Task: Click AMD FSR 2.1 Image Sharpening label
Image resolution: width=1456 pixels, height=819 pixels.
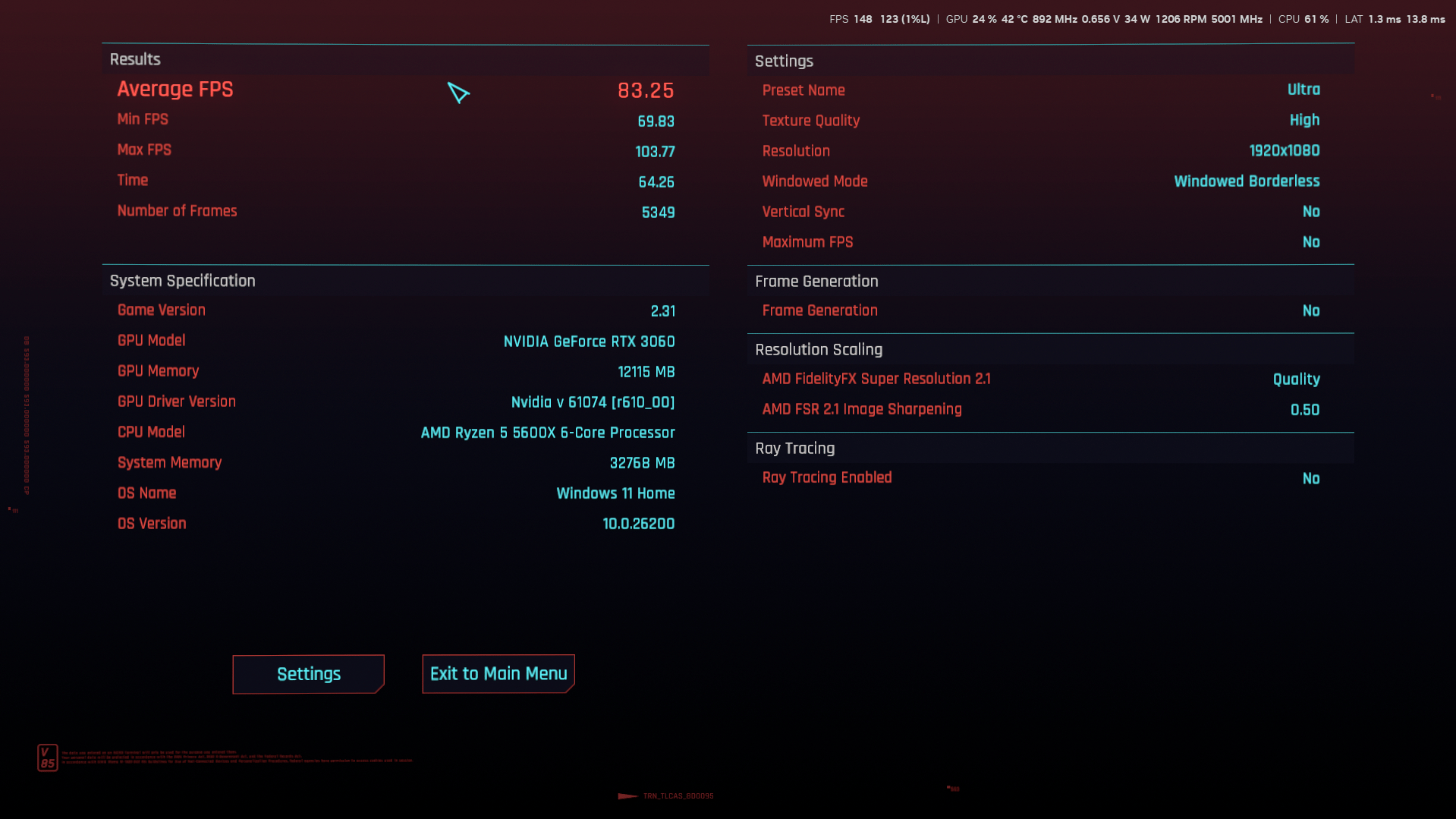Action: pos(862,409)
